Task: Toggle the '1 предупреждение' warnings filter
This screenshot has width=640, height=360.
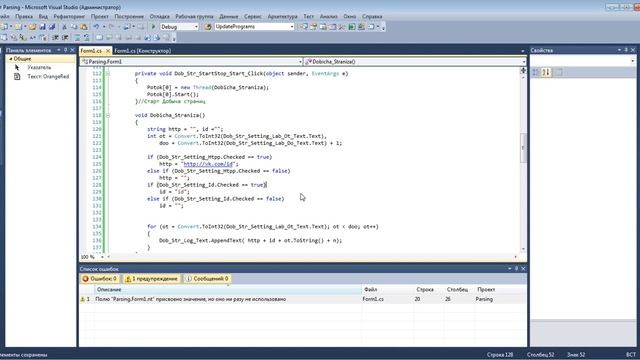Action: pos(152,279)
